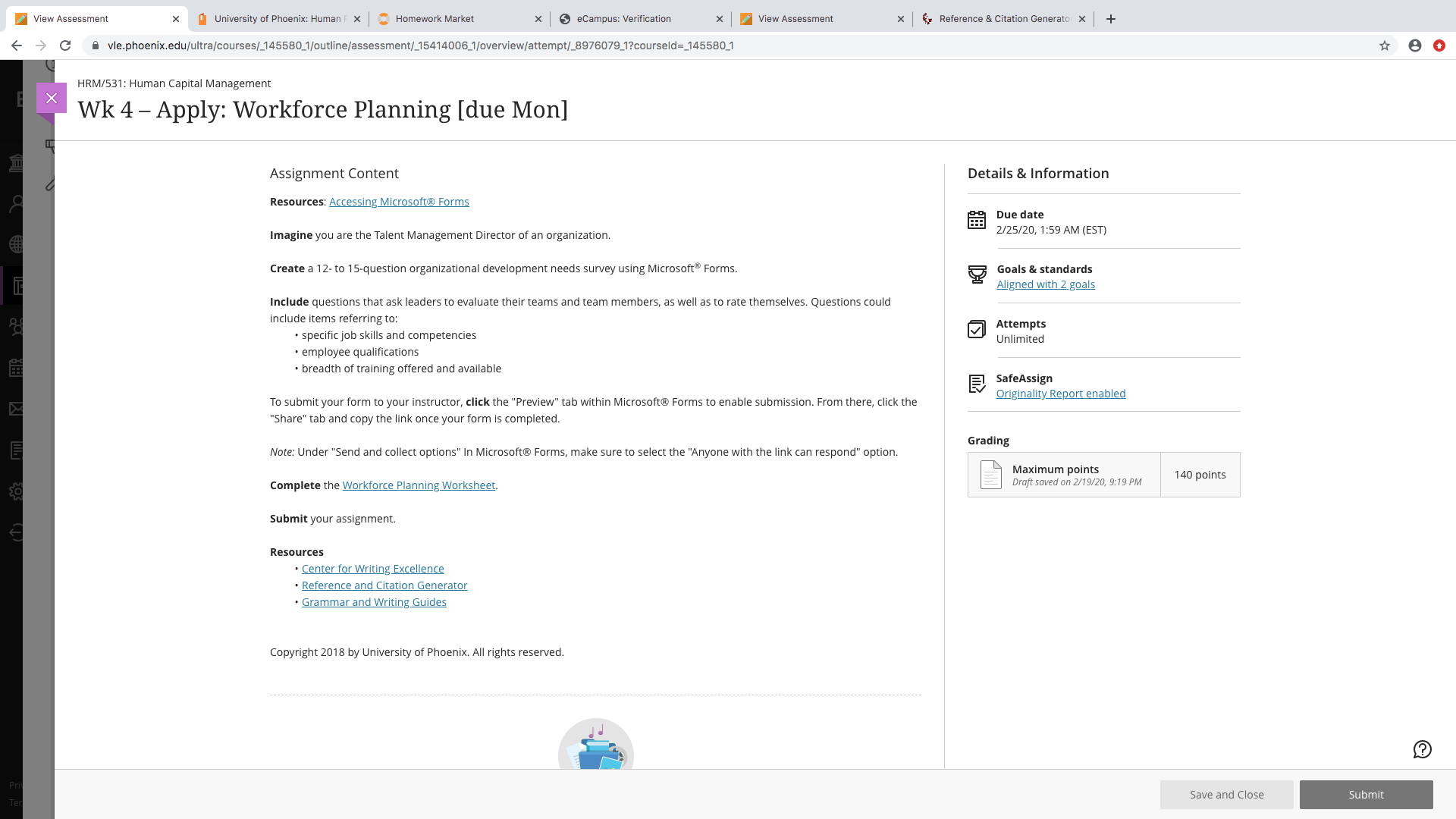This screenshot has height=819, width=1456.
Task: Bookmark this page with the star icon
Action: (x=1385, y=45)
